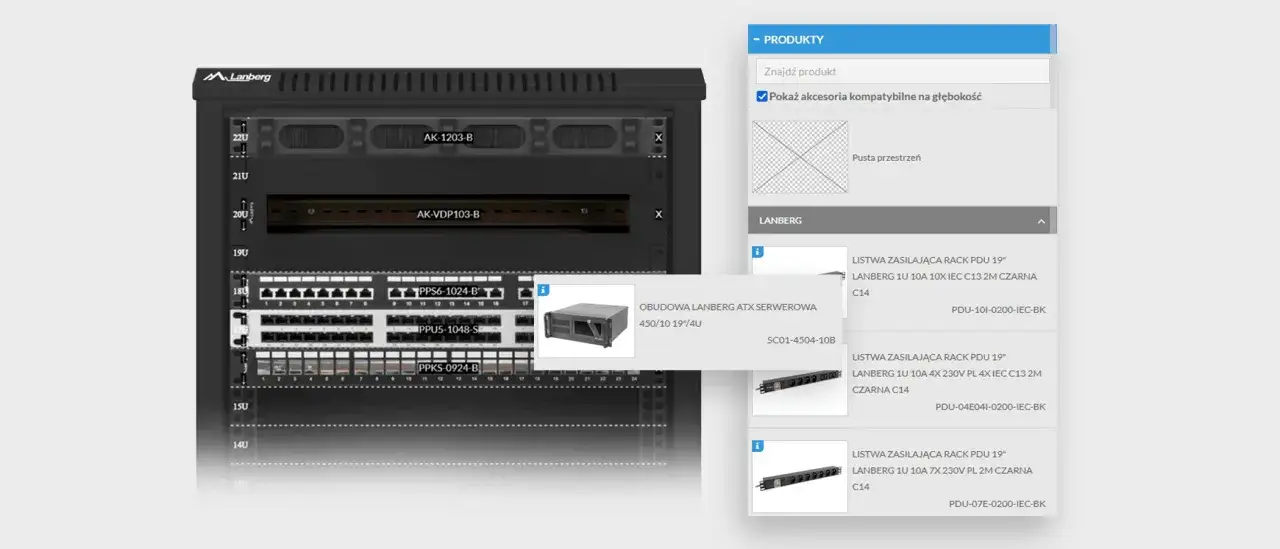Remove the AK-VDP103-B panel with its X
Screen dimensions: 1280x549
pyautogui.click(x=658, y=214)
